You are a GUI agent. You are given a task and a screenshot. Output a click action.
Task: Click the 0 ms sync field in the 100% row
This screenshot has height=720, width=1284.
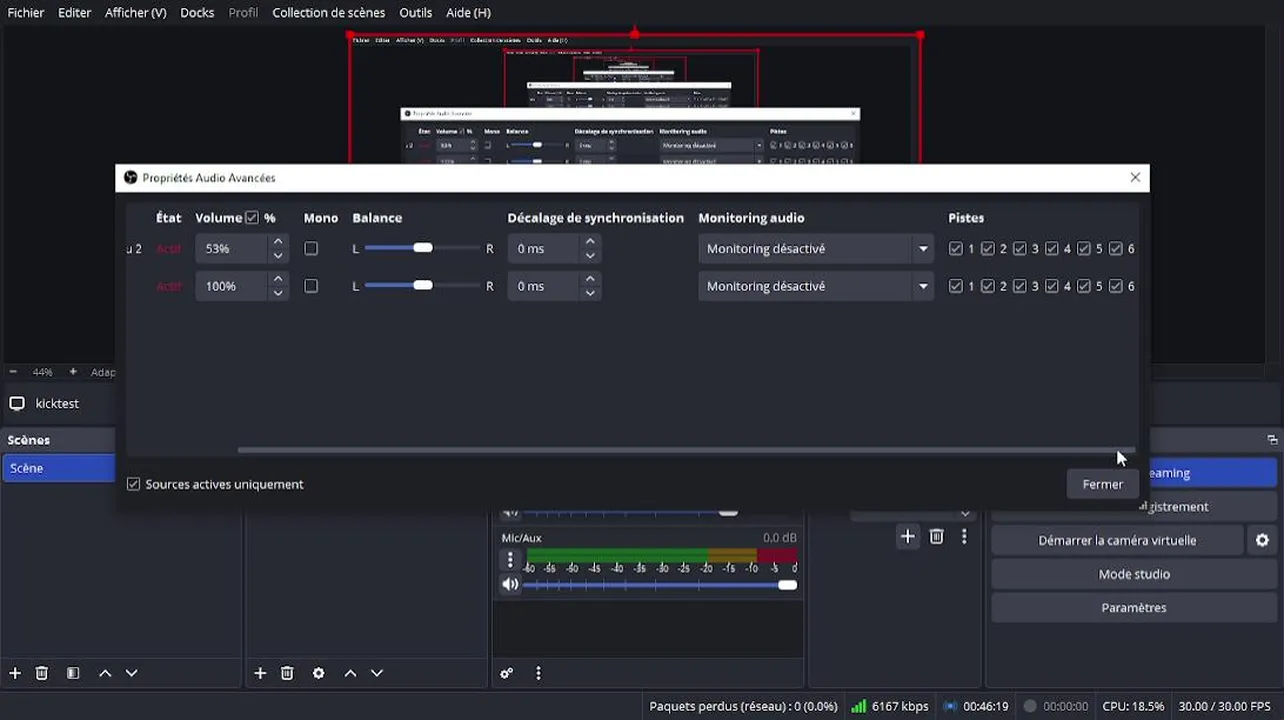click(x=544, y=286)
